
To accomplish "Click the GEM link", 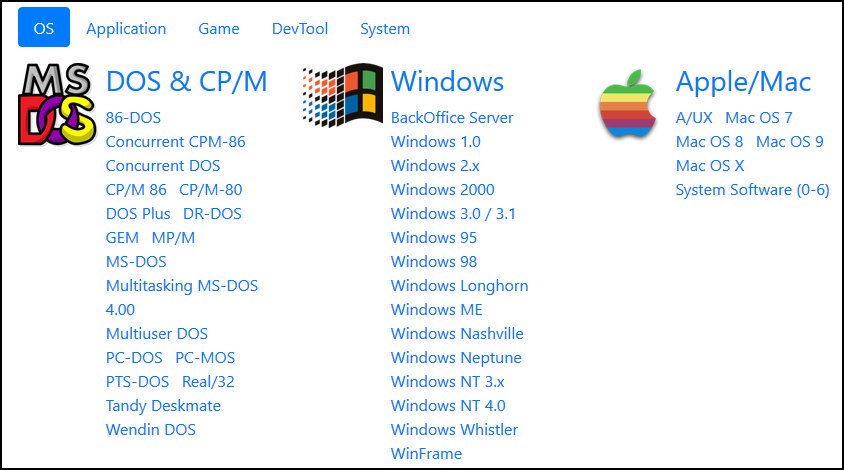I will (x=122, y=237).
